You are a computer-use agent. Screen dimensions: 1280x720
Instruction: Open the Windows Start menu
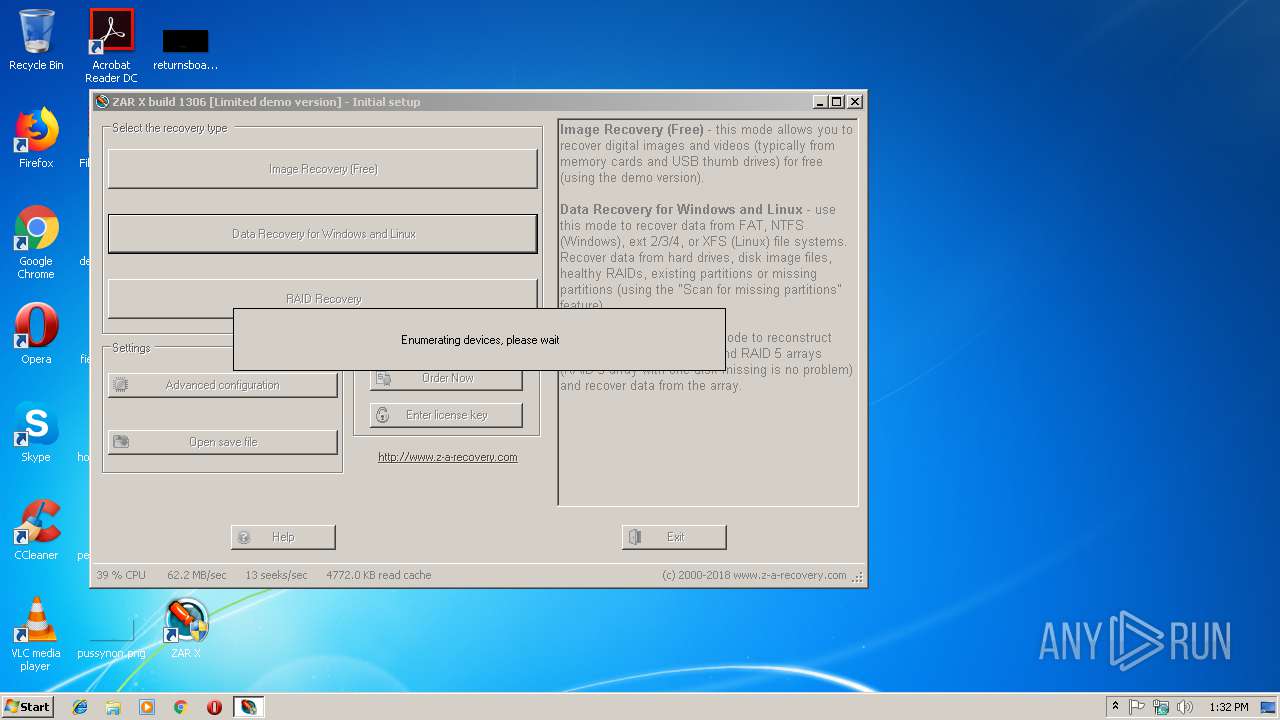(27, 707)
